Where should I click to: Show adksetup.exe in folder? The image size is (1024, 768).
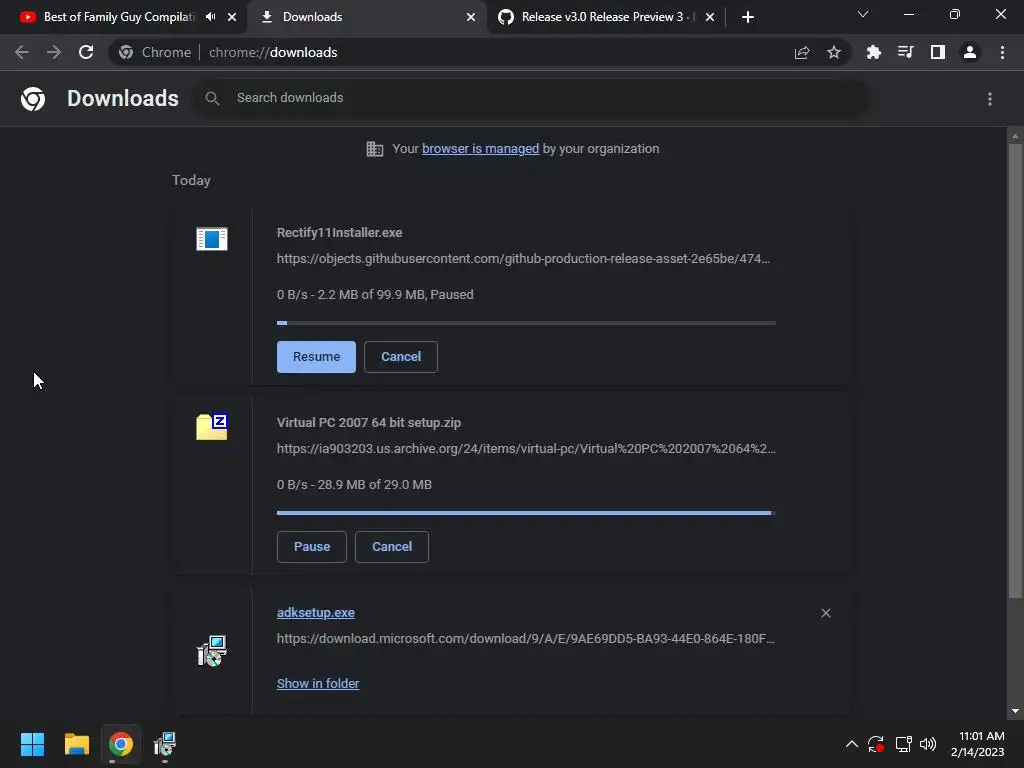click(318, 683)
